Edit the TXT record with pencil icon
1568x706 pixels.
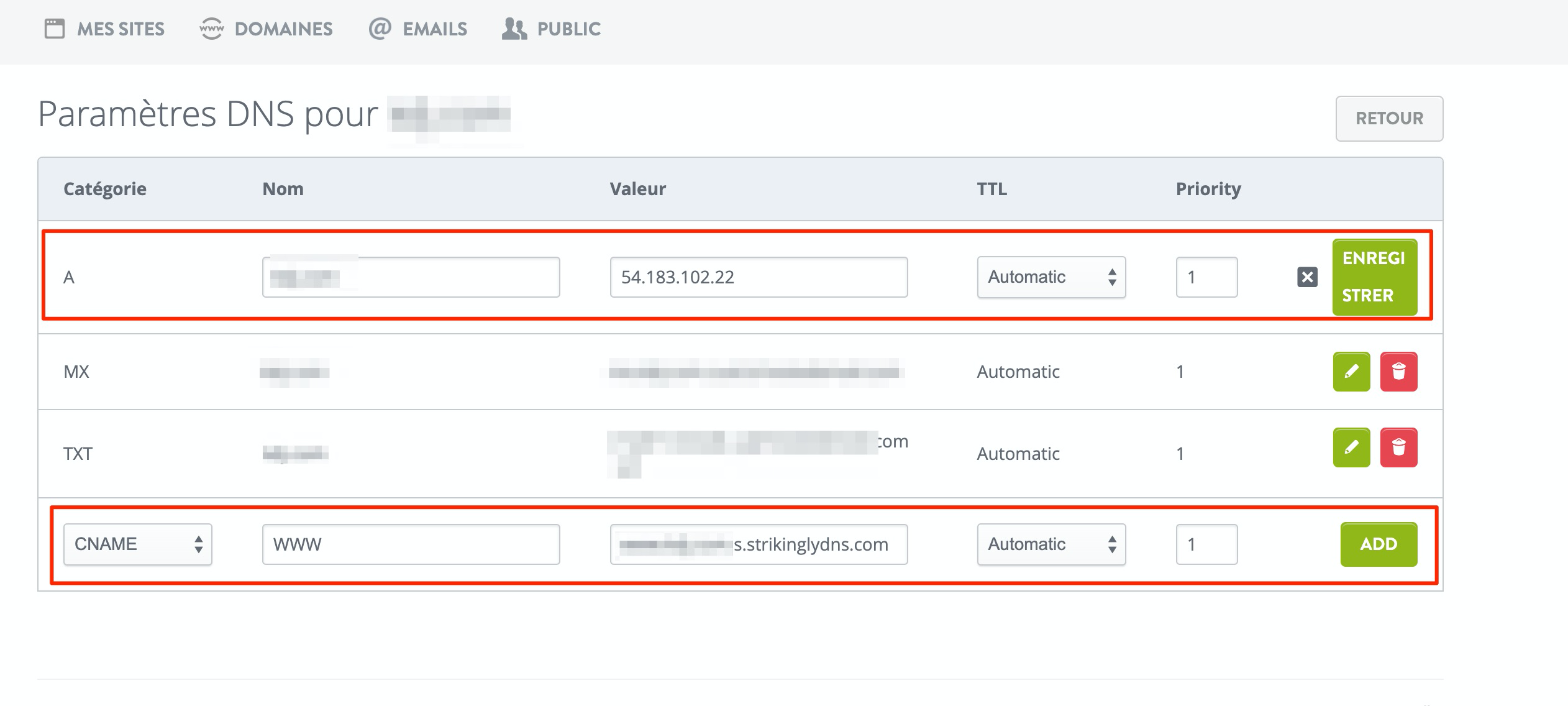pyautogui.click(x=1351, y=447)
